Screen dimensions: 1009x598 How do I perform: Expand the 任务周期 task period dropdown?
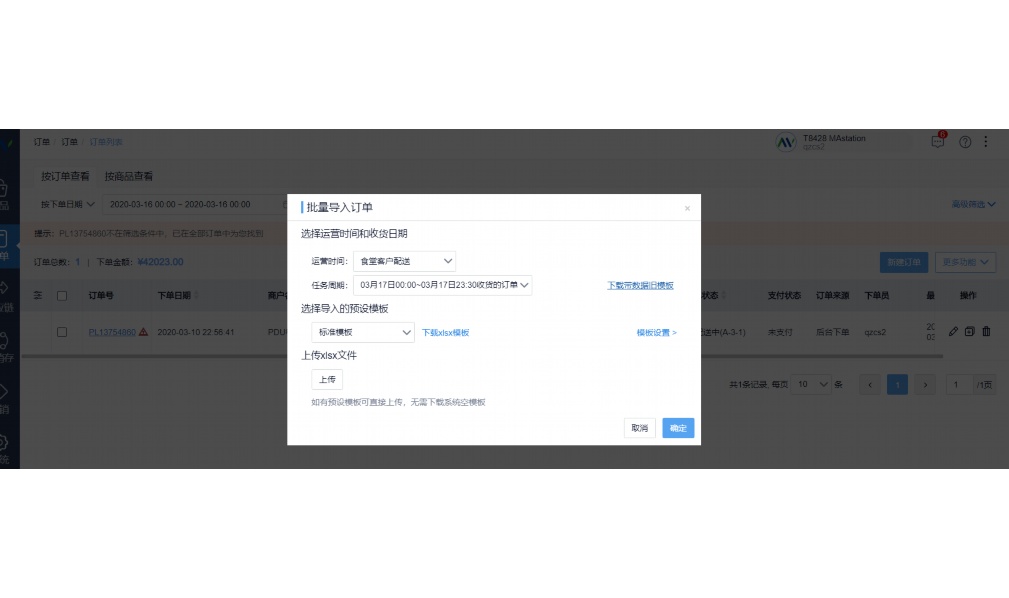click(x=442, y=285)
